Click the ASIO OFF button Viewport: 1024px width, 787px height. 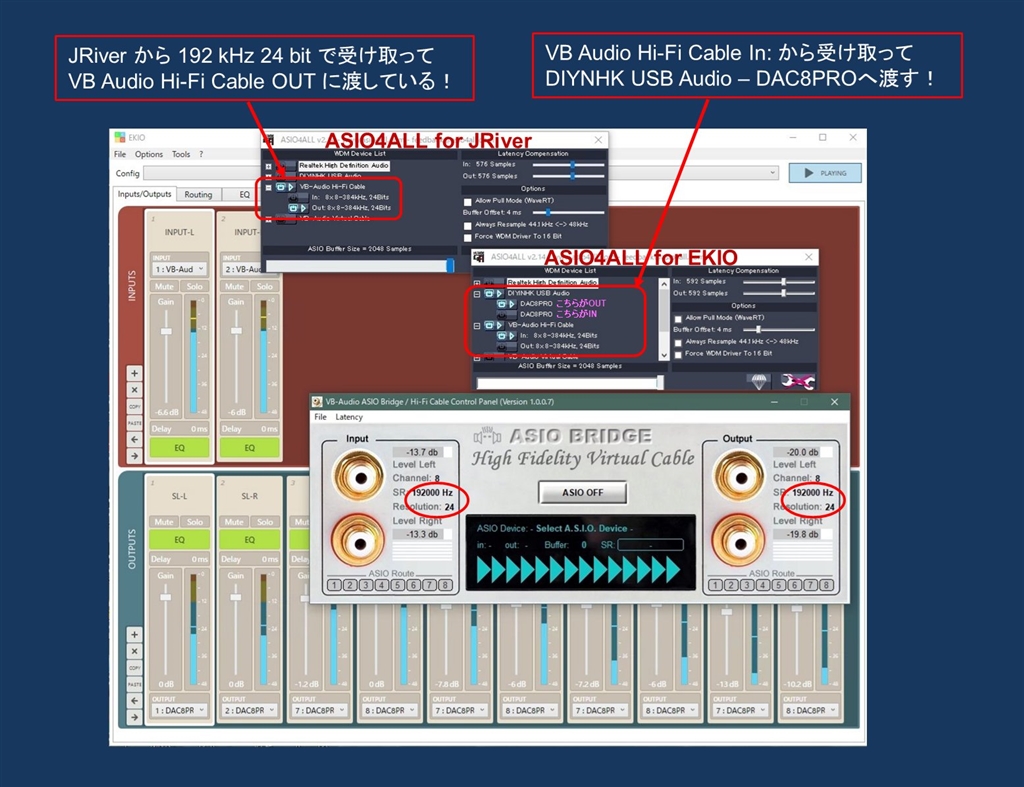pos(583,492)
